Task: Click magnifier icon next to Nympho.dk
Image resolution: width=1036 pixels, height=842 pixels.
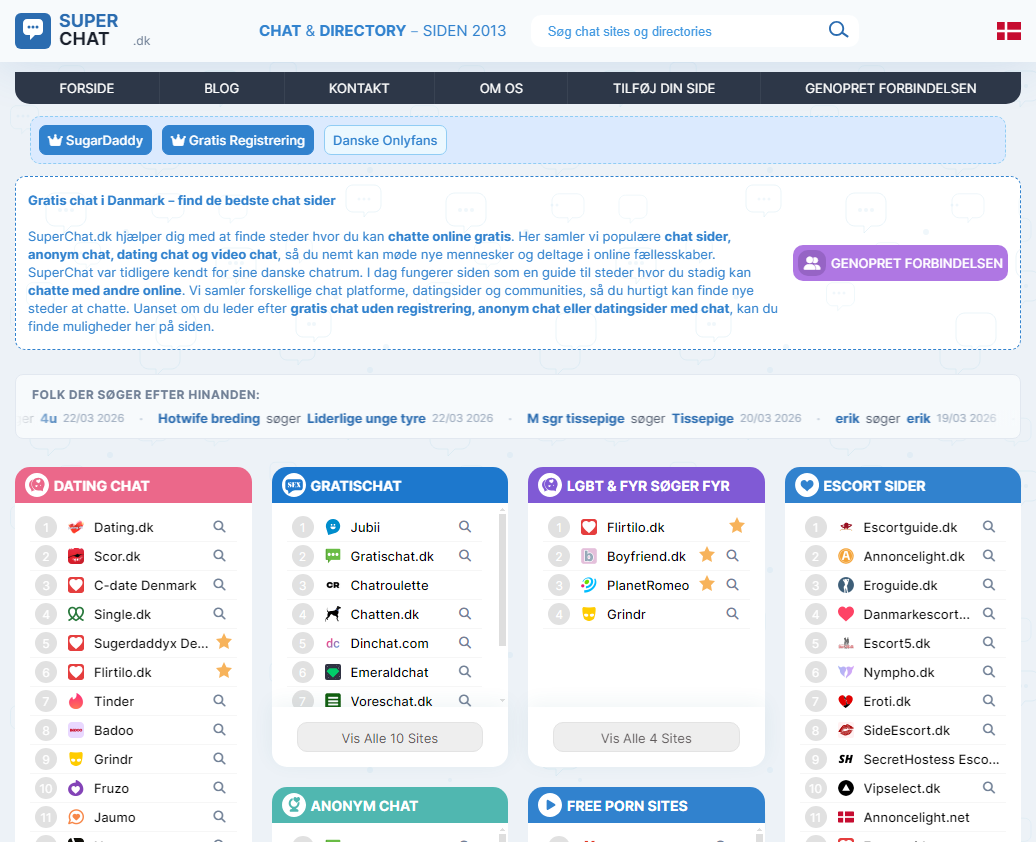Action: pos(988,671)
